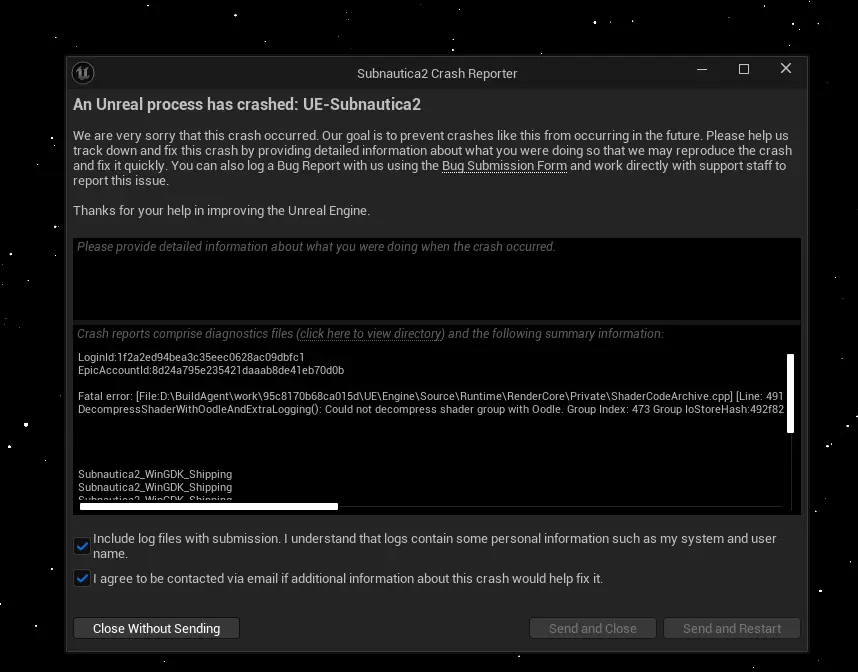Viewport: 858px width, 672px height.
Task: Maximize the Crash Reporter window
Action: pyautogui.click(x=744, y=69)
